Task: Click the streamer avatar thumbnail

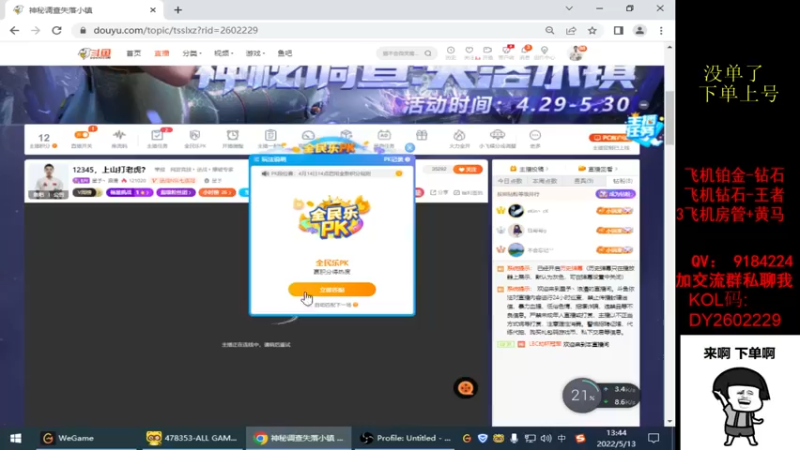Action: point(48,181)
